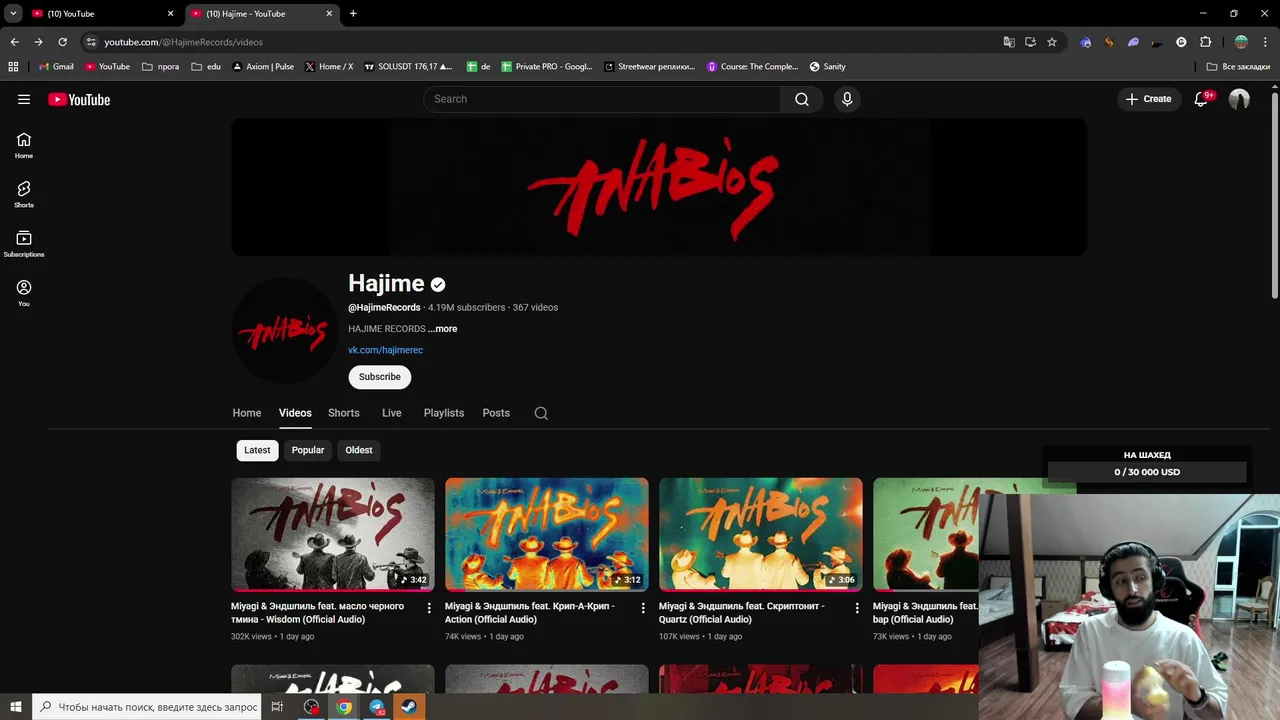Image resolution: width=1280 pixels, height=720 pixels.
Task: Open the Quartz video thumbnail
Action: coord(761,535)
